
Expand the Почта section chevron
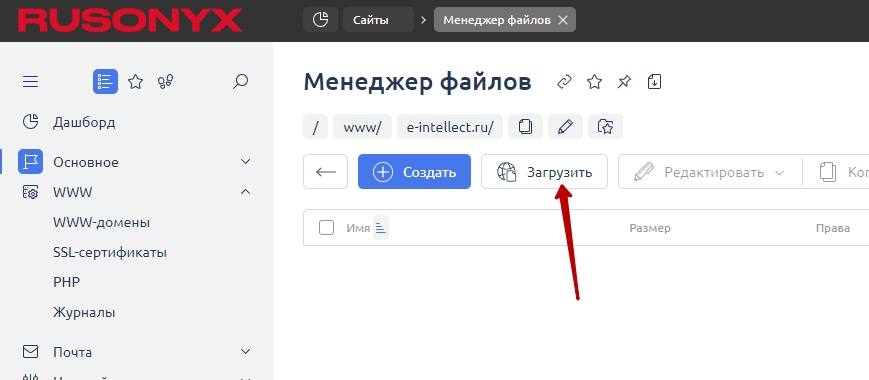tap(246, 352)
